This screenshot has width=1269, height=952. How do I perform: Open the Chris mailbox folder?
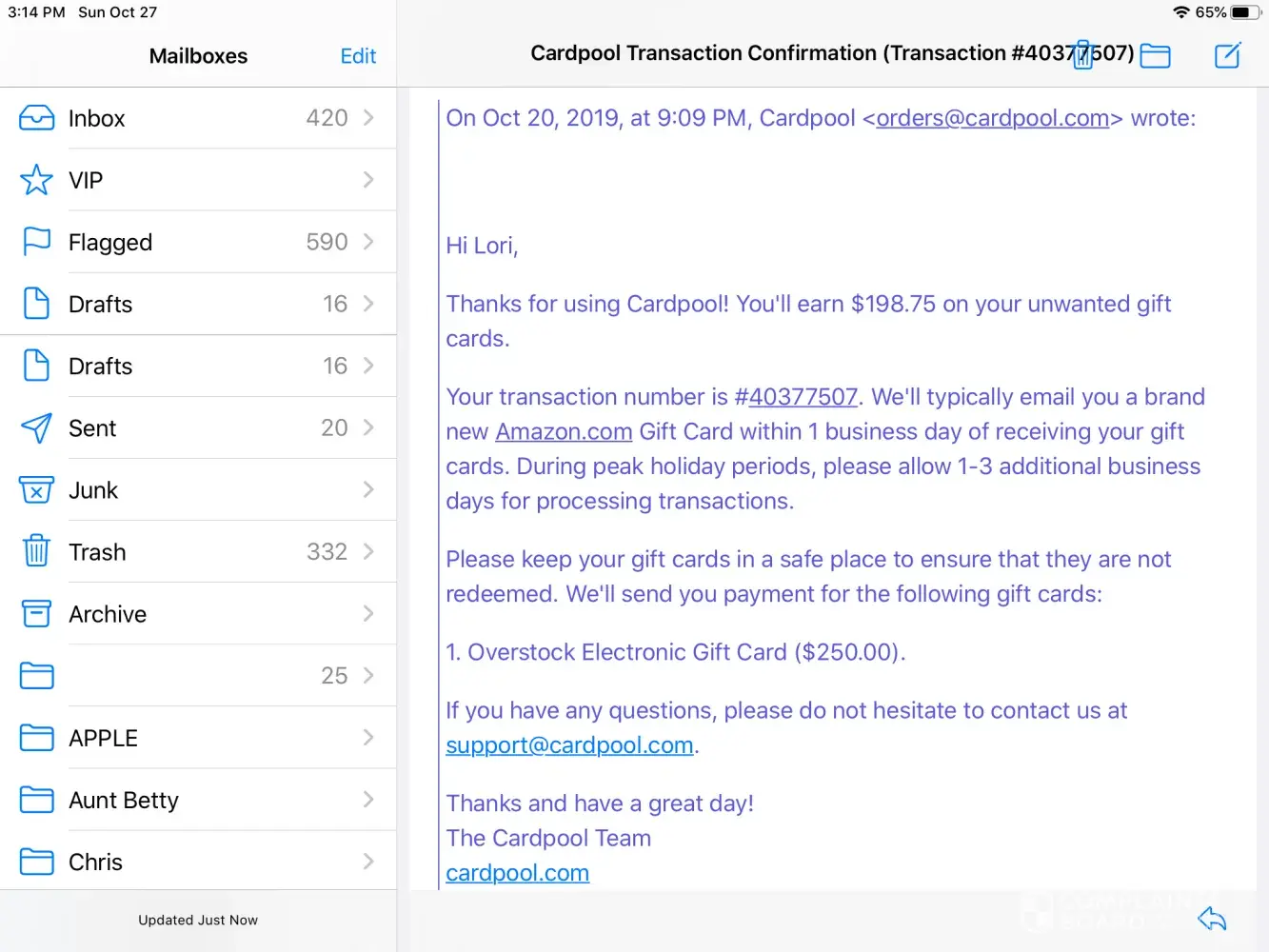click(x=95, y=862)
